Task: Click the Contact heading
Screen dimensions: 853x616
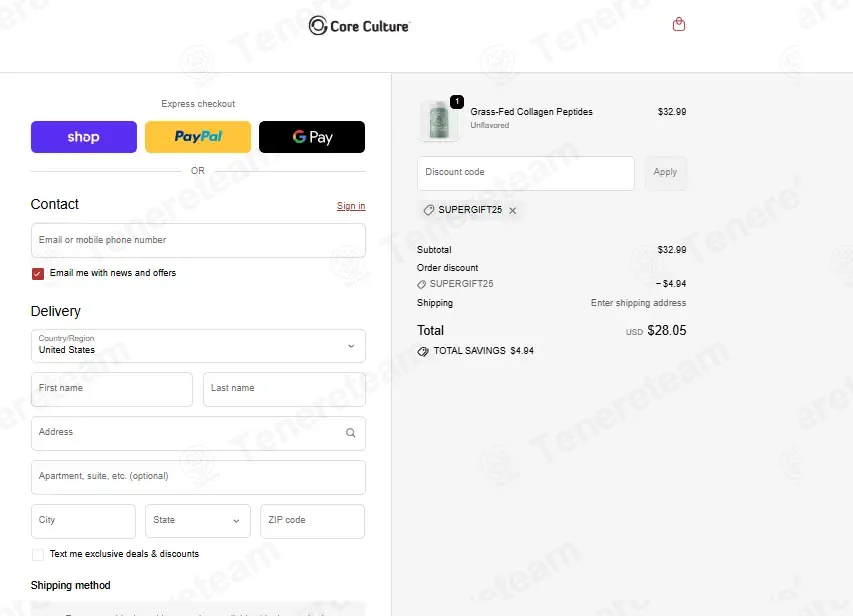Action: (54, 204)
